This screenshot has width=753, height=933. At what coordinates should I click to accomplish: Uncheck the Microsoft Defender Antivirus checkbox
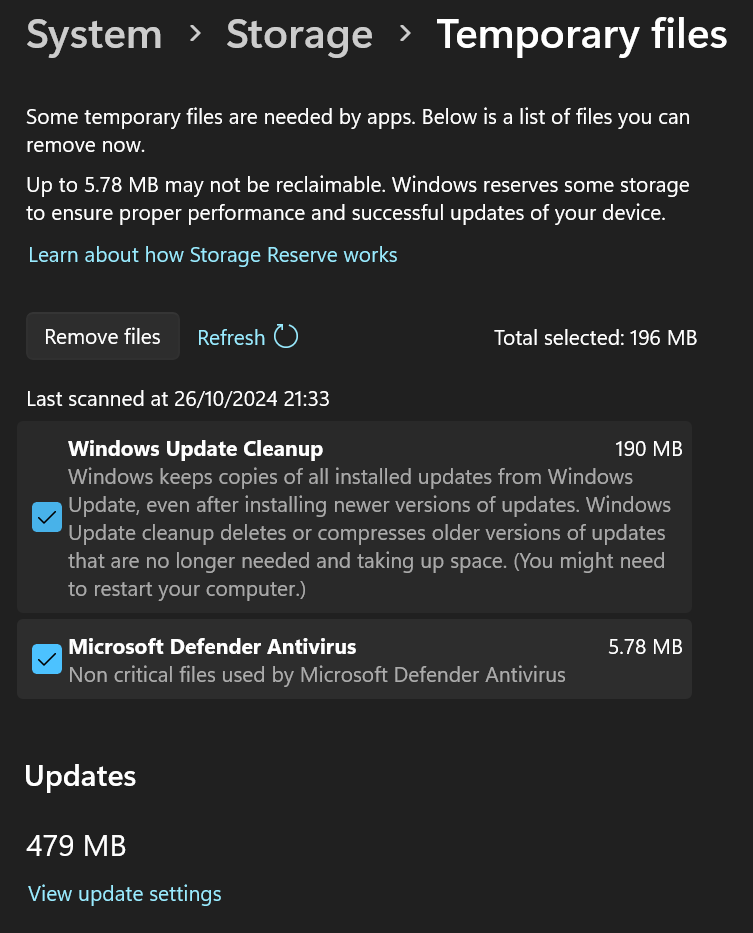point(47,659)
